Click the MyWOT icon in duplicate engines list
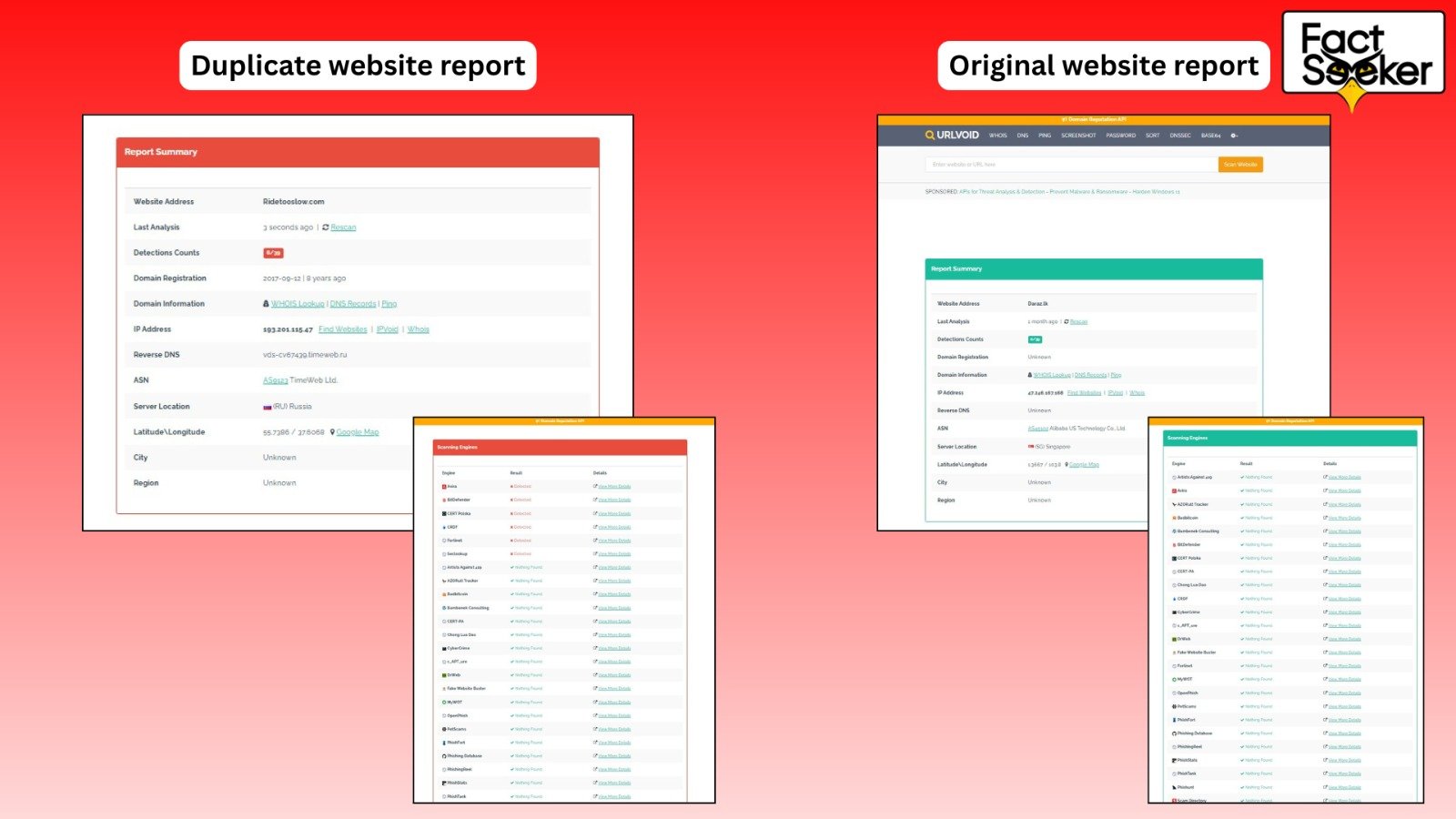The height and width of the screenshot is (819, 1456). (444, 703)
